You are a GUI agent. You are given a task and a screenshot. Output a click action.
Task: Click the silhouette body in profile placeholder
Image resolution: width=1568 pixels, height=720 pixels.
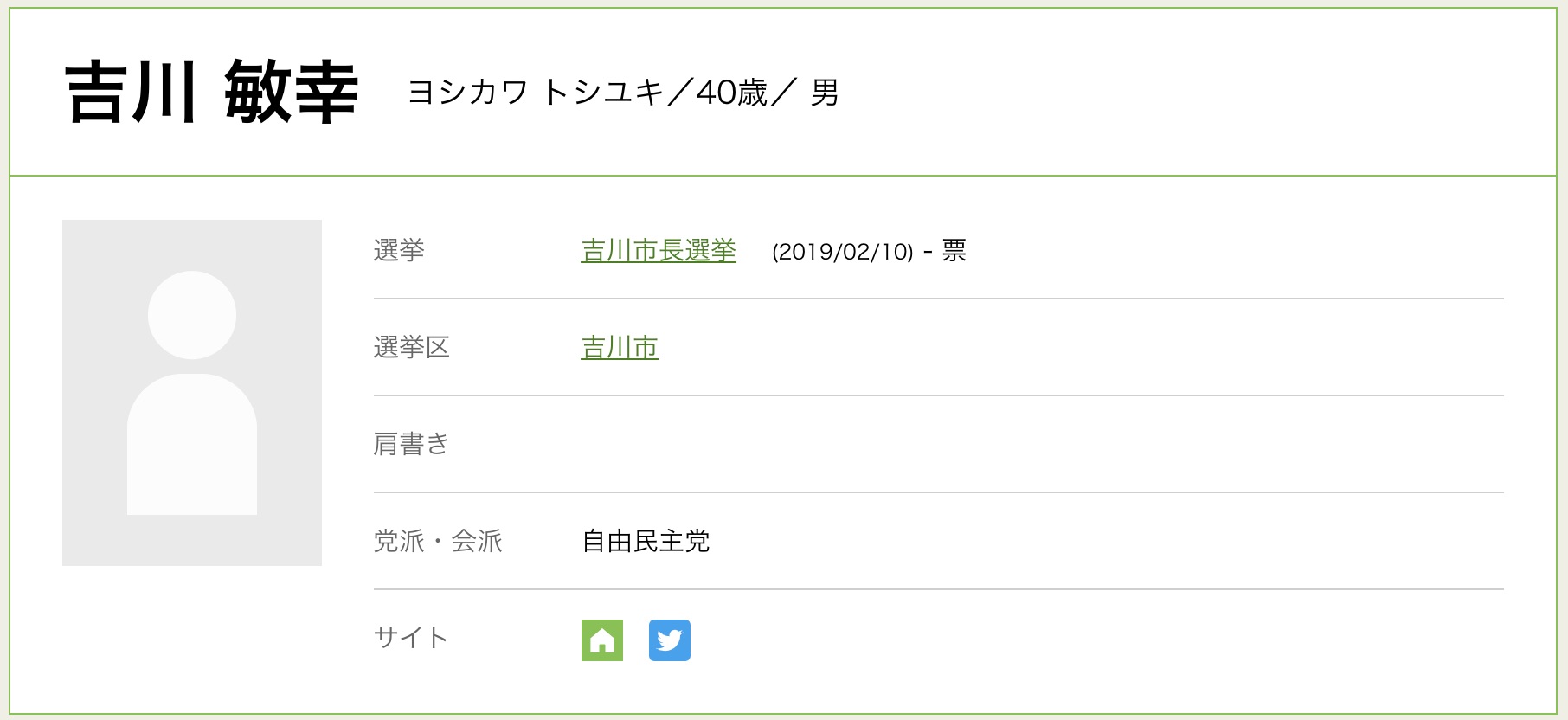coord(192,445)
